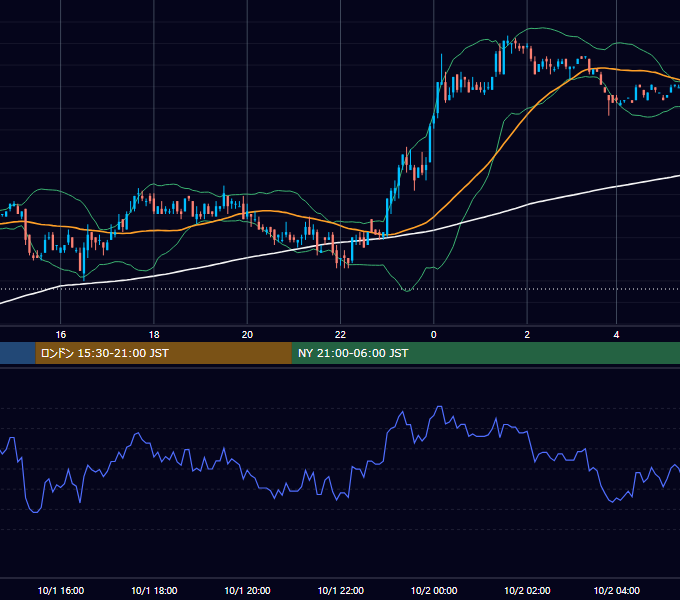Screen dimensions: 680x600
Task: Click the blue session bar before ロンドン
Action: click(18, 353)
